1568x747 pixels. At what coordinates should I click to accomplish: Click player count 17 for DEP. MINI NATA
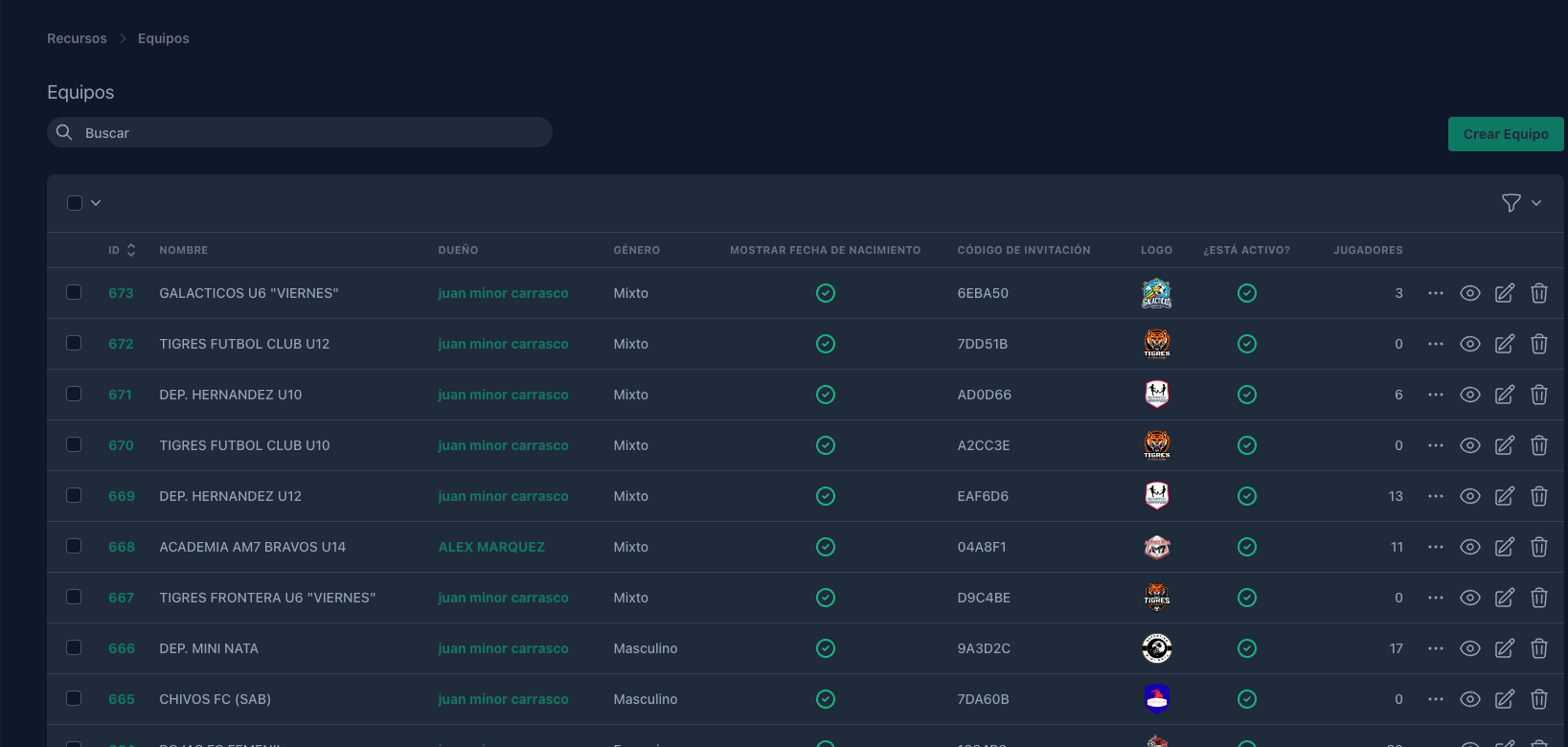click(x=1396, y=648)
